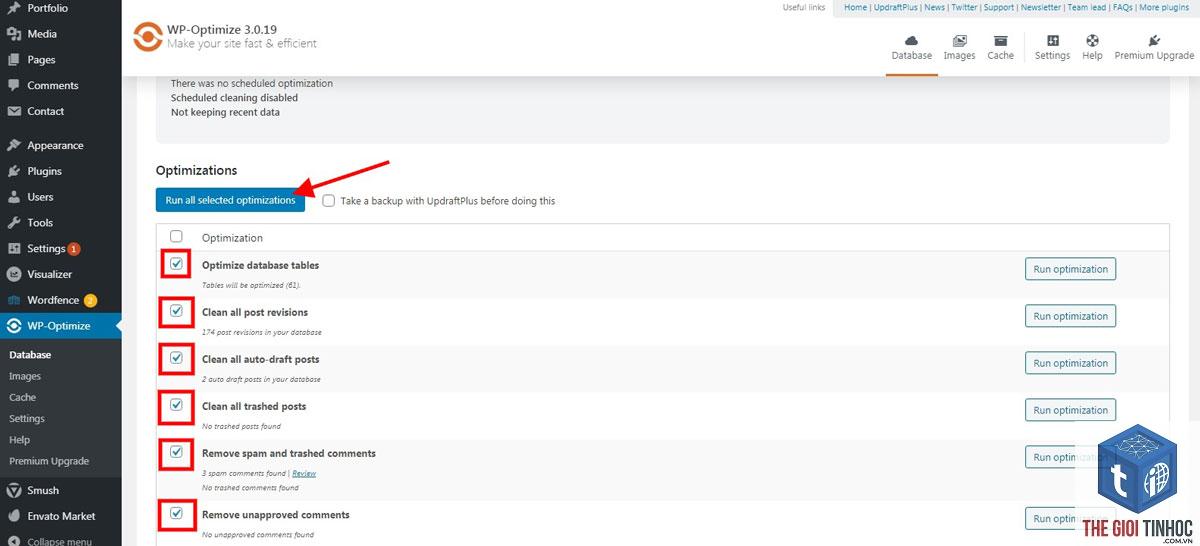Image resolution: width=1200 pixels, height=546 pixels.
Task: Click '174 post revisions in your database' text
Action: coord(262,332)
